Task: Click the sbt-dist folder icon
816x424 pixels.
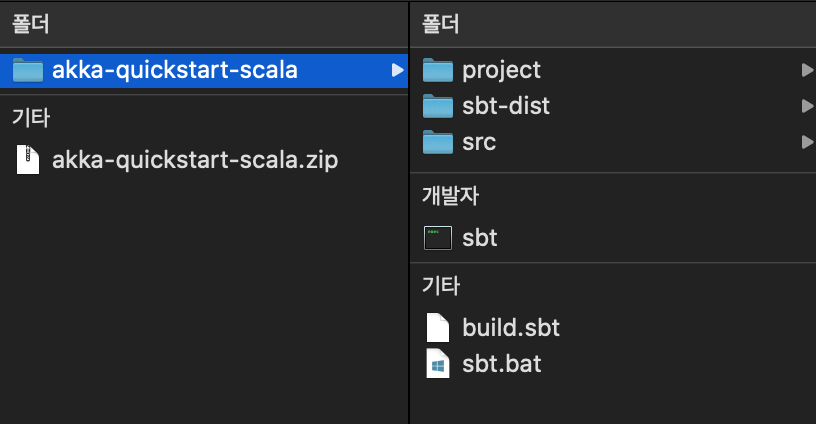Action: pyautogui.click(x=438, y=106)
